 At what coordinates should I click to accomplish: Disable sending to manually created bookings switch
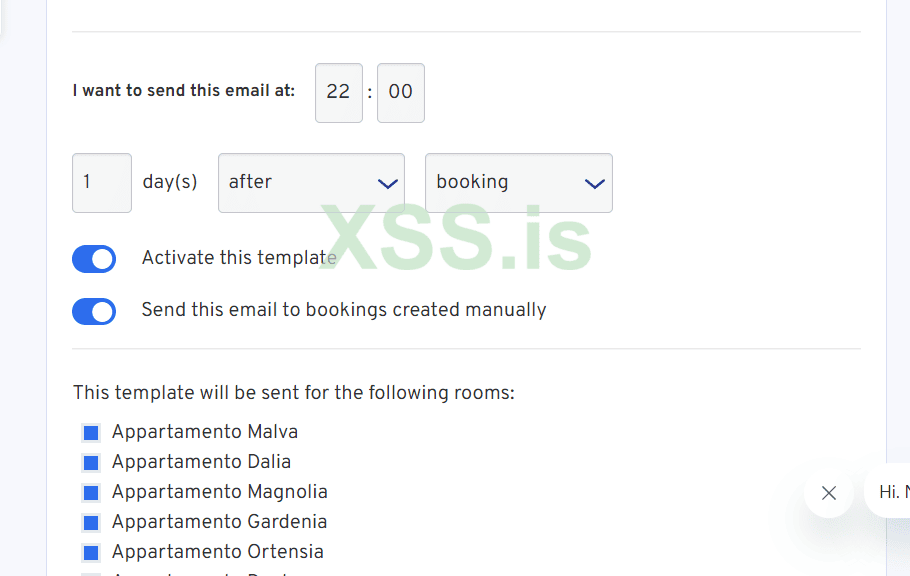click(x=94, y=311)
